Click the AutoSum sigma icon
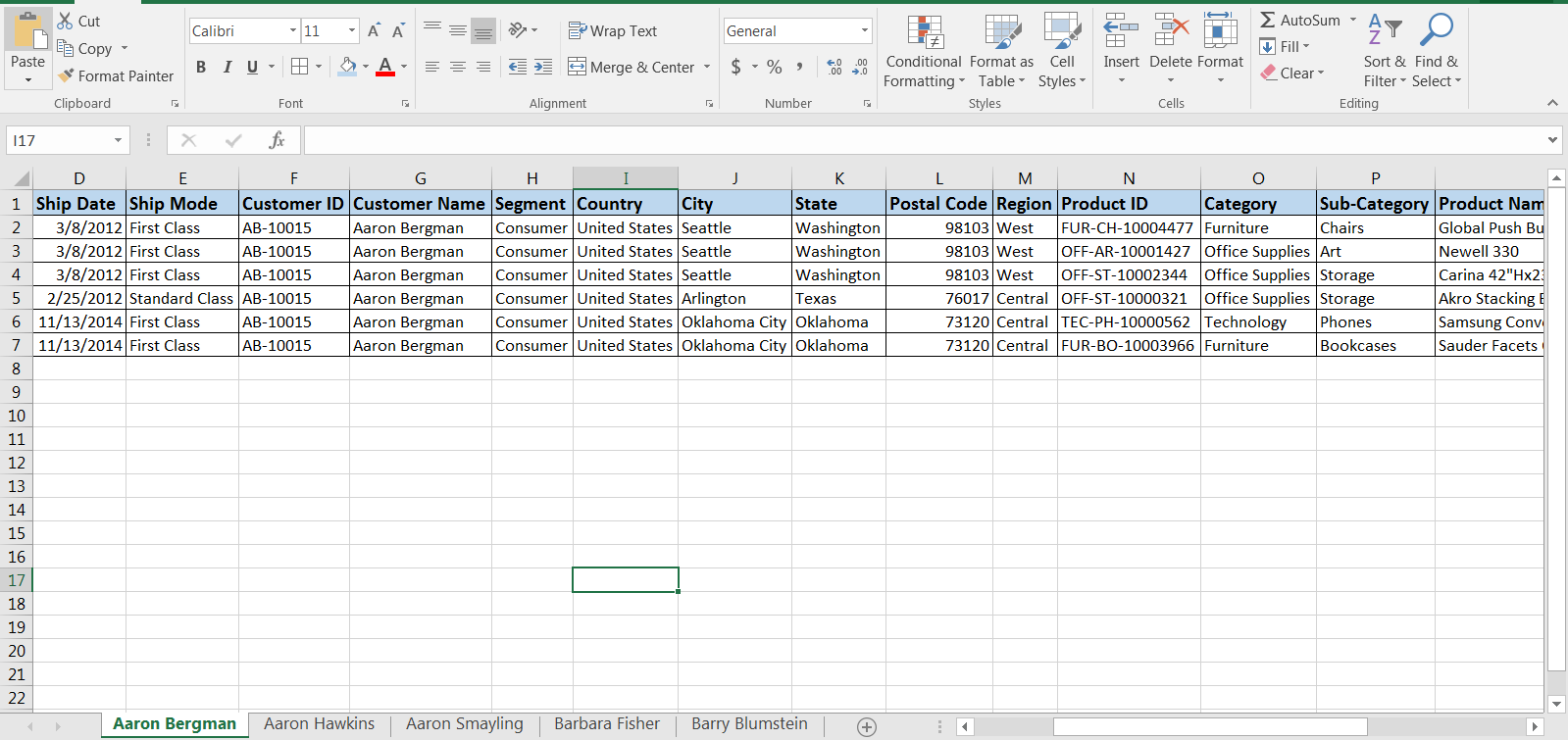 [1268, 20]
